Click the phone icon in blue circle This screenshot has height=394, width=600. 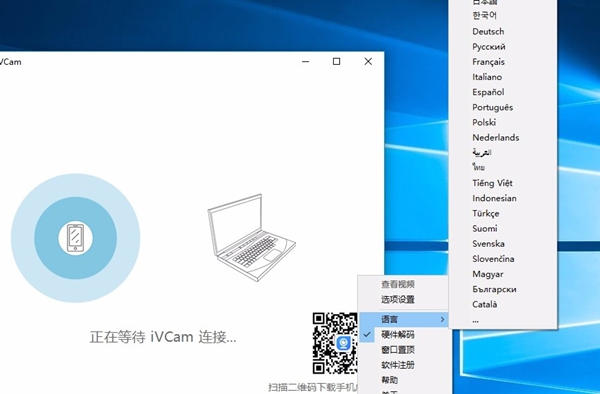[75, 238]
